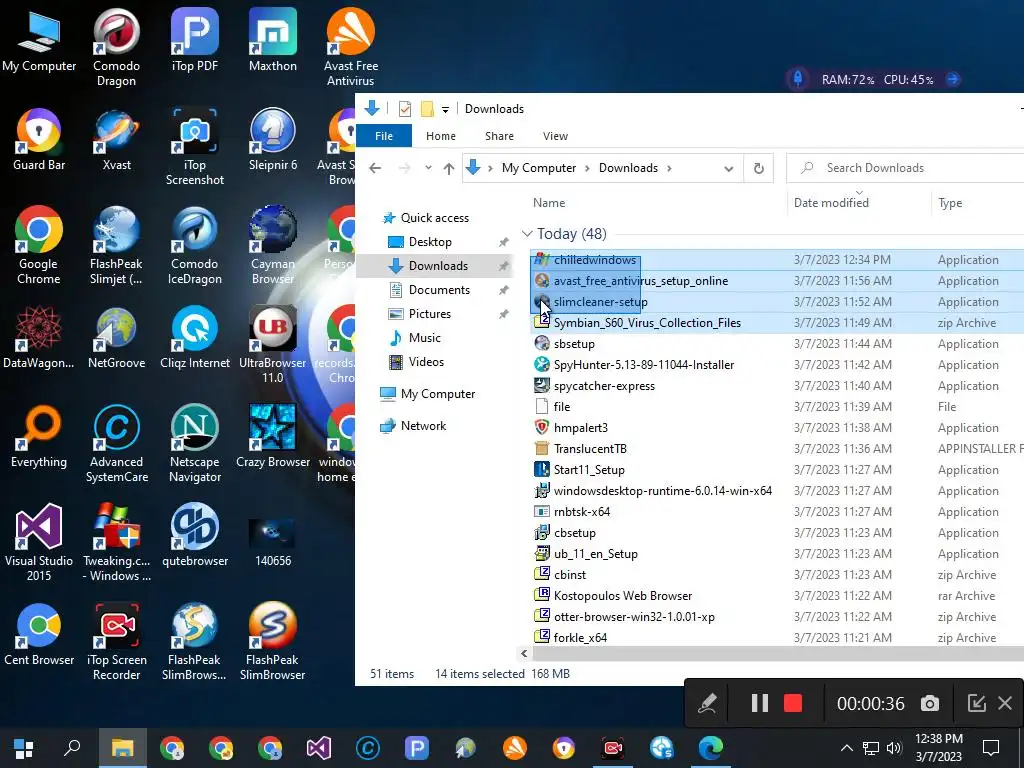Select the FlashPeak Slimjet desktop icon

(116, 246)
